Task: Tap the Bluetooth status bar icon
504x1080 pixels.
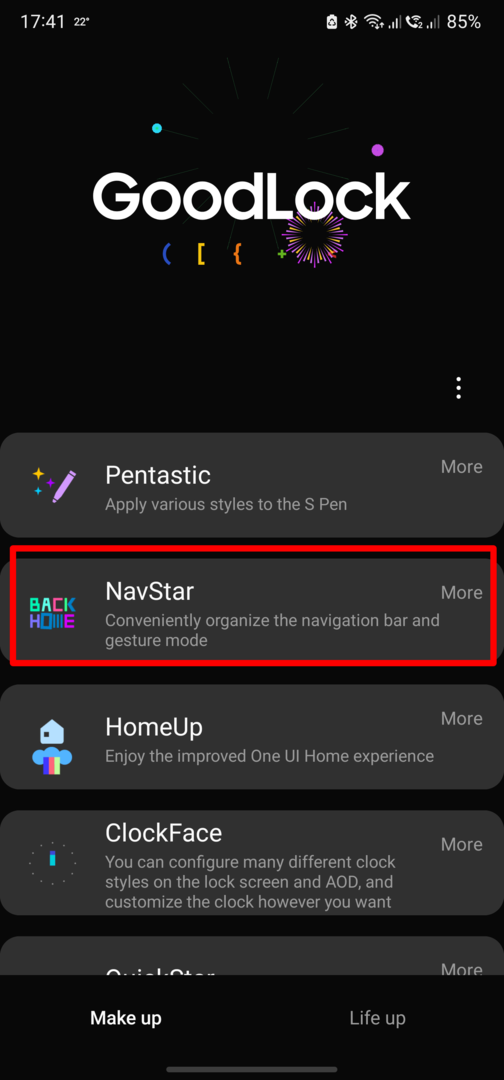Action: click(x=351, y=21)
